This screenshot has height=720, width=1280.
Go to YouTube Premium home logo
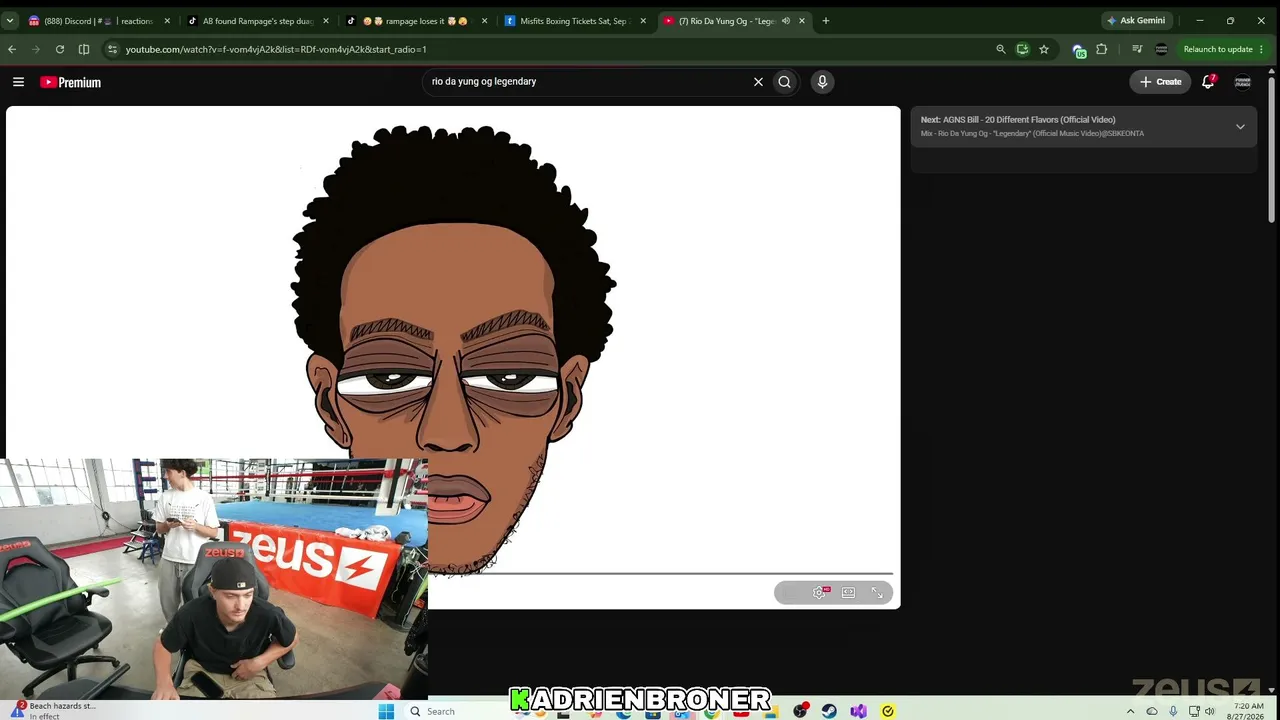(71, 82)
